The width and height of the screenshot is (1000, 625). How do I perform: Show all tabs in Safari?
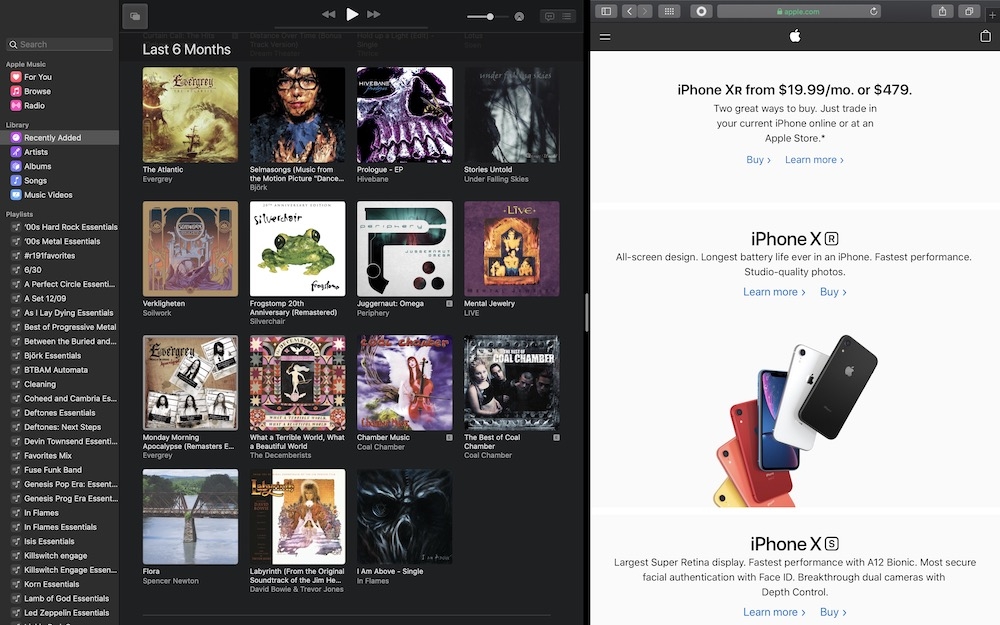coord(968,11)
